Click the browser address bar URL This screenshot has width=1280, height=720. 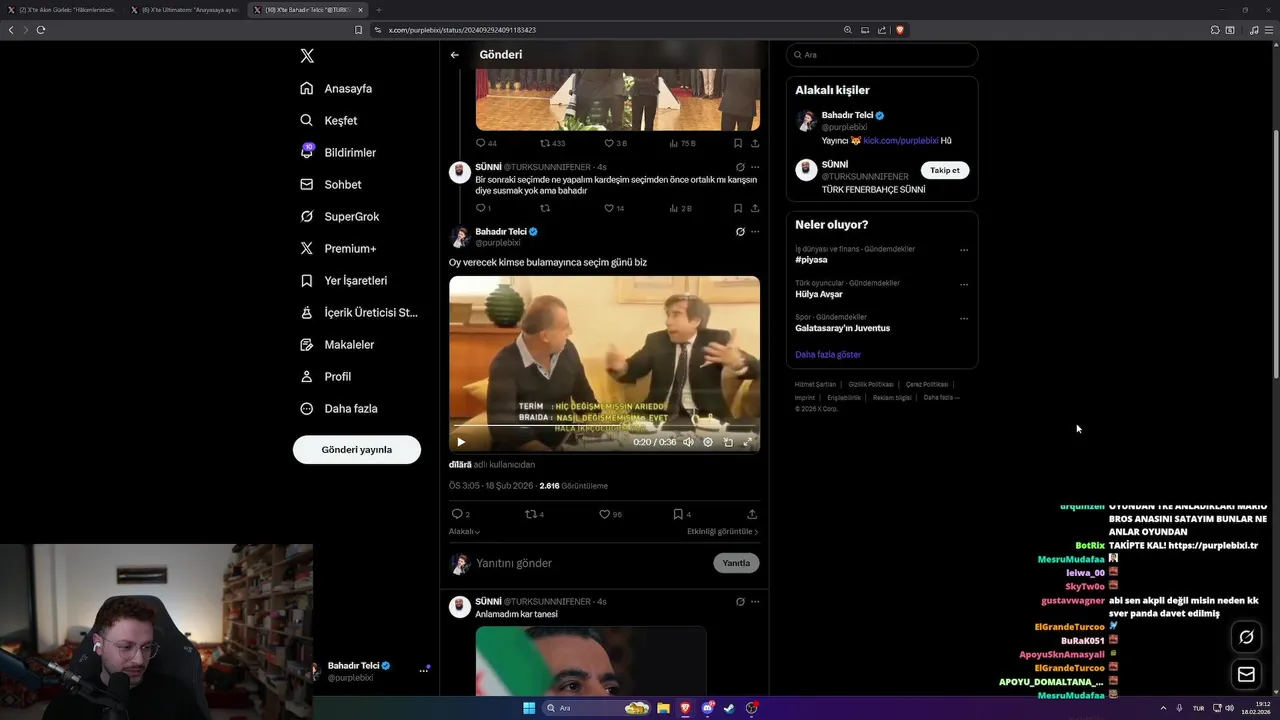coord(462,30)
